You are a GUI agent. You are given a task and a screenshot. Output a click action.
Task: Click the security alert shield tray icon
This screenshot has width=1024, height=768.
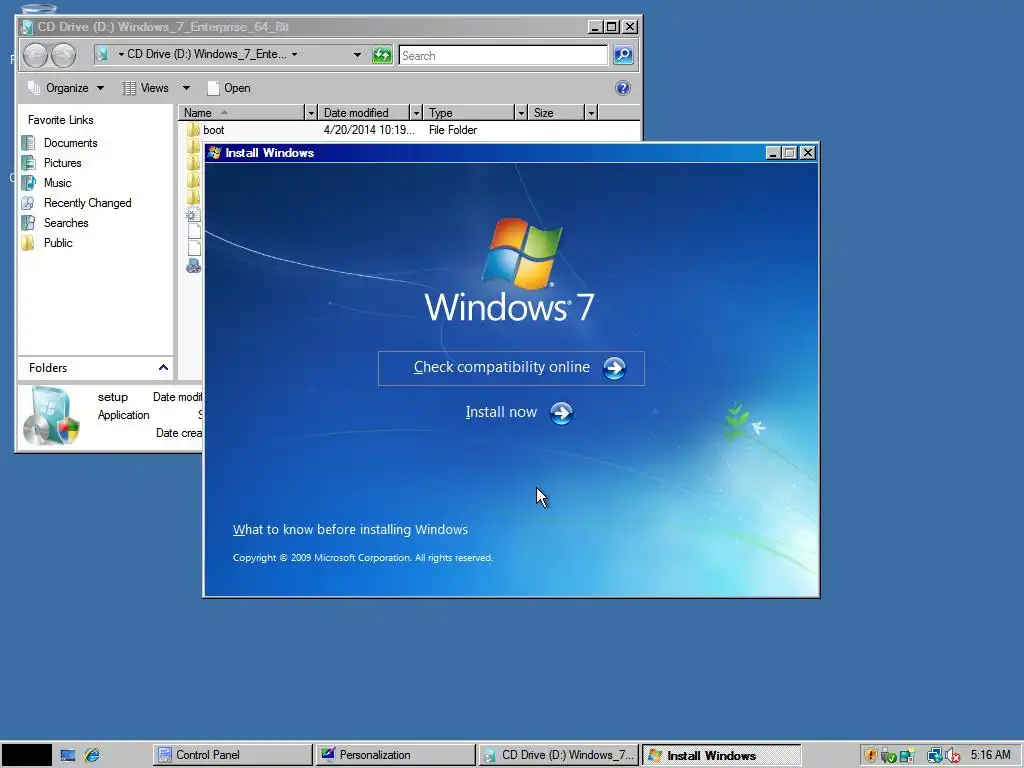pos(870,756)
